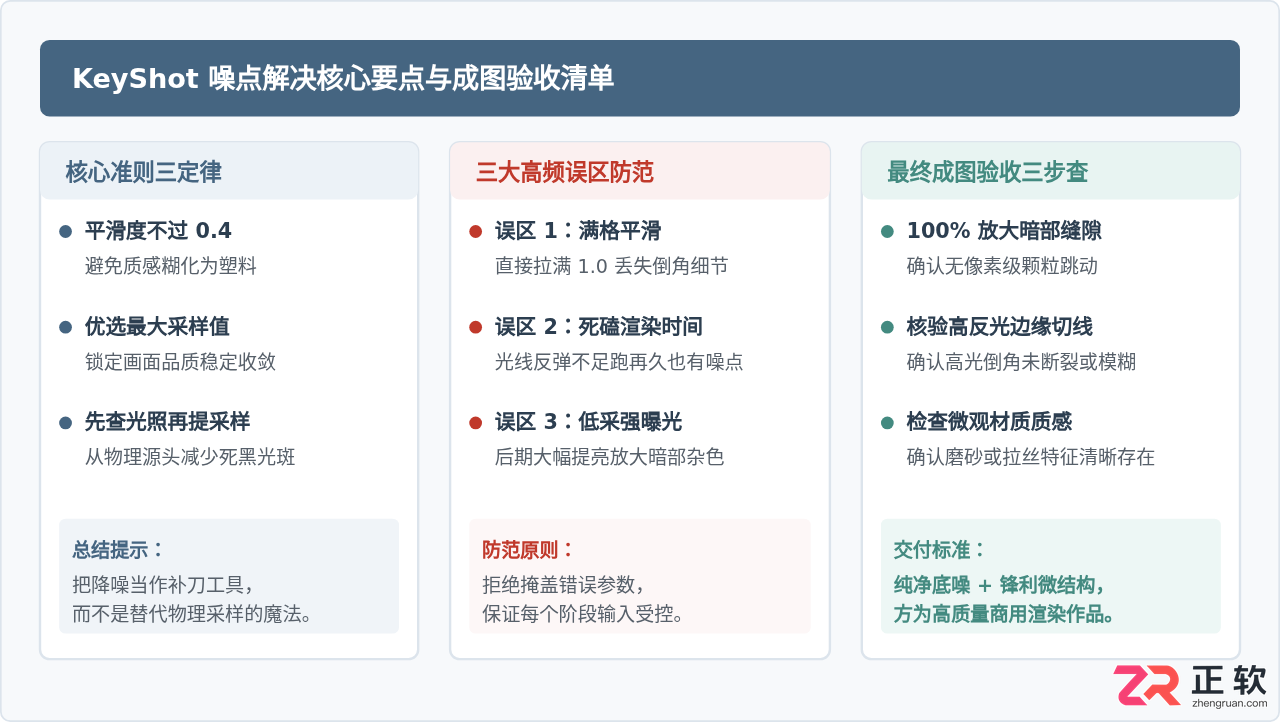
Task: Click the line '把降噪当作补刀工具，'
Action: (x=161, y=584)
